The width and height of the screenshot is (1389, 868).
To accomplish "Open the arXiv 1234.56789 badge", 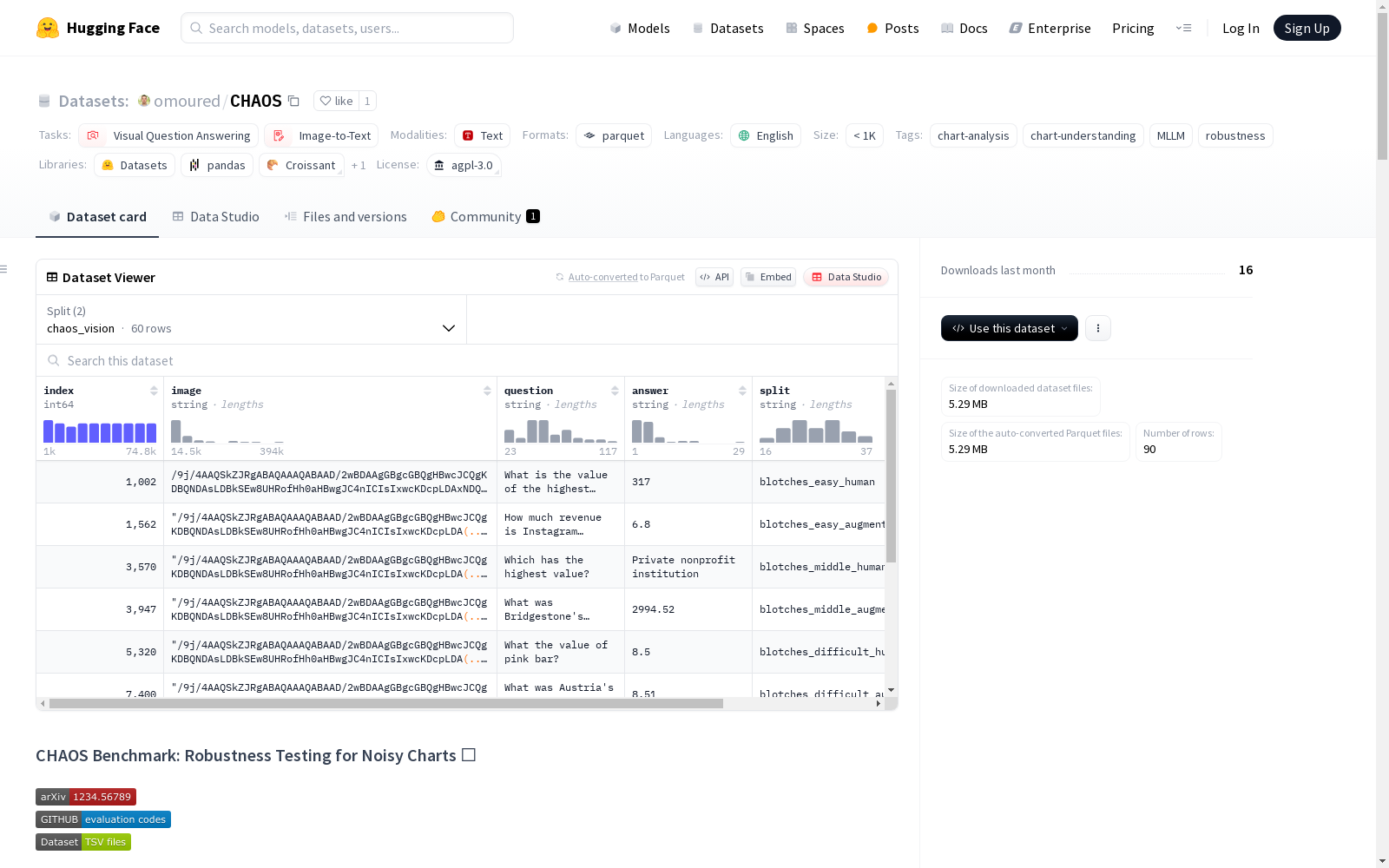I will 86,797.
